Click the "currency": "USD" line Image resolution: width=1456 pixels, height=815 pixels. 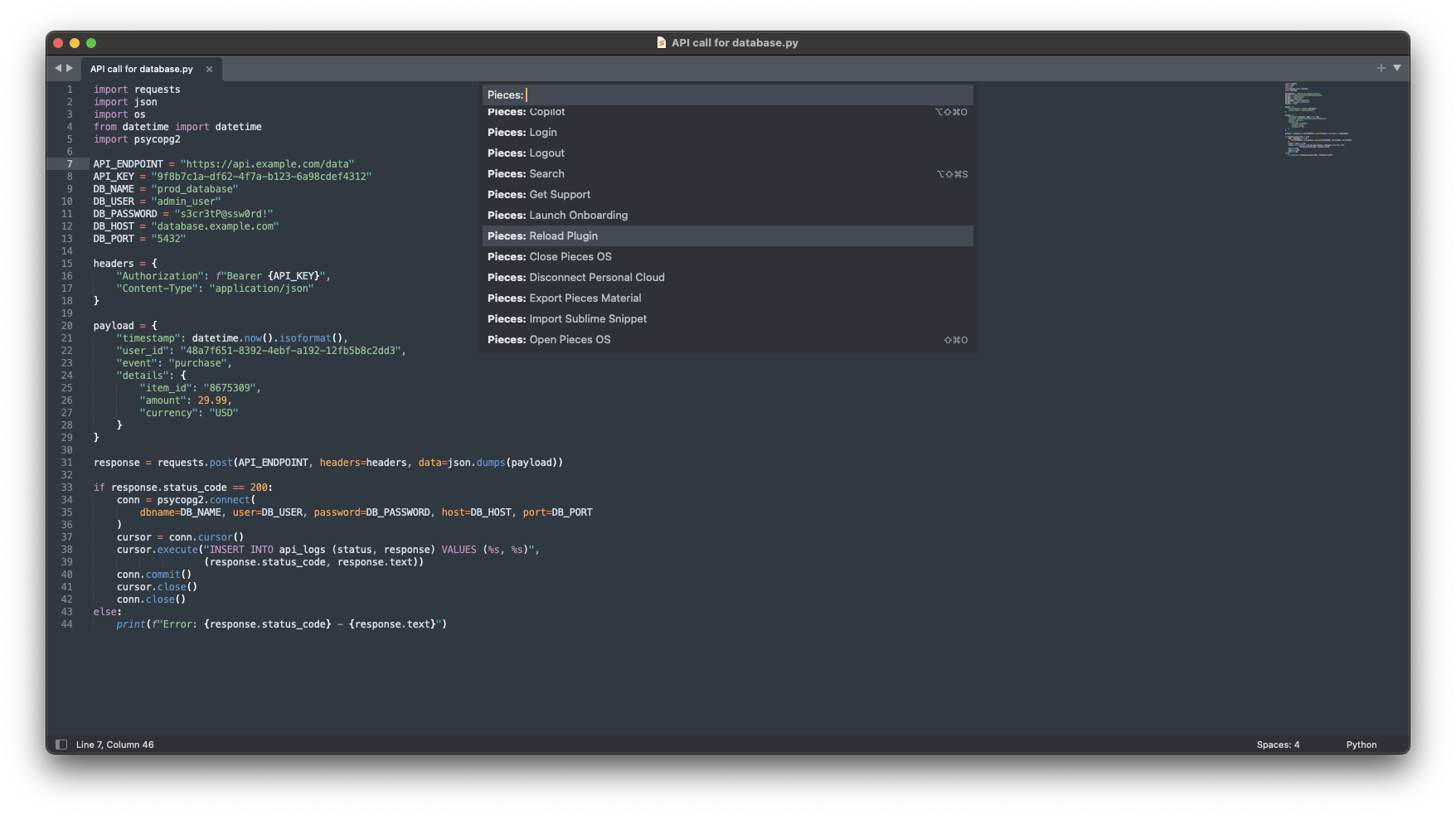coord(188,413)
